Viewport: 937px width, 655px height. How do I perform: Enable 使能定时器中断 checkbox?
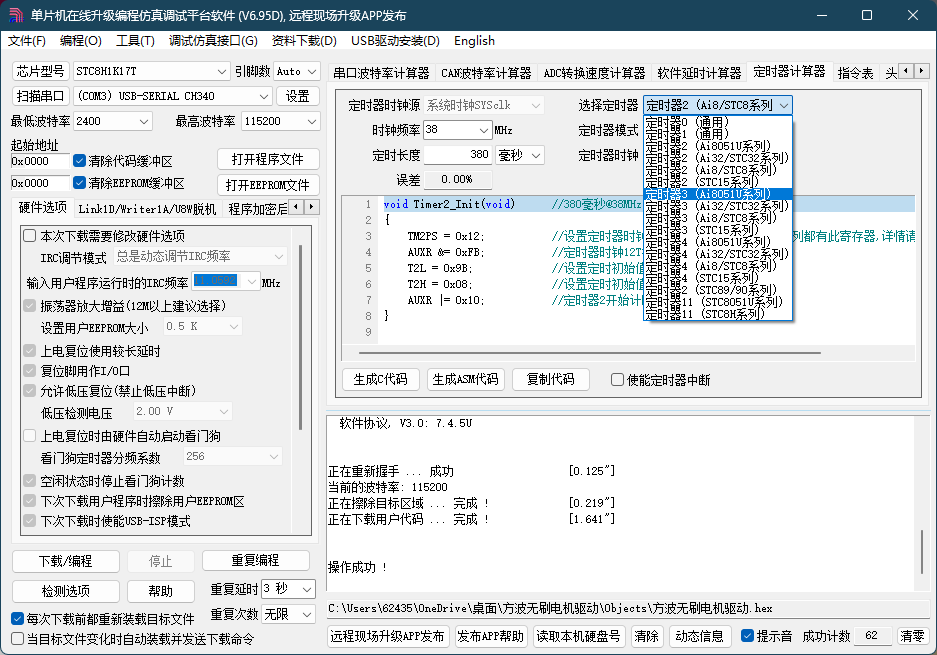click(618, 380)
